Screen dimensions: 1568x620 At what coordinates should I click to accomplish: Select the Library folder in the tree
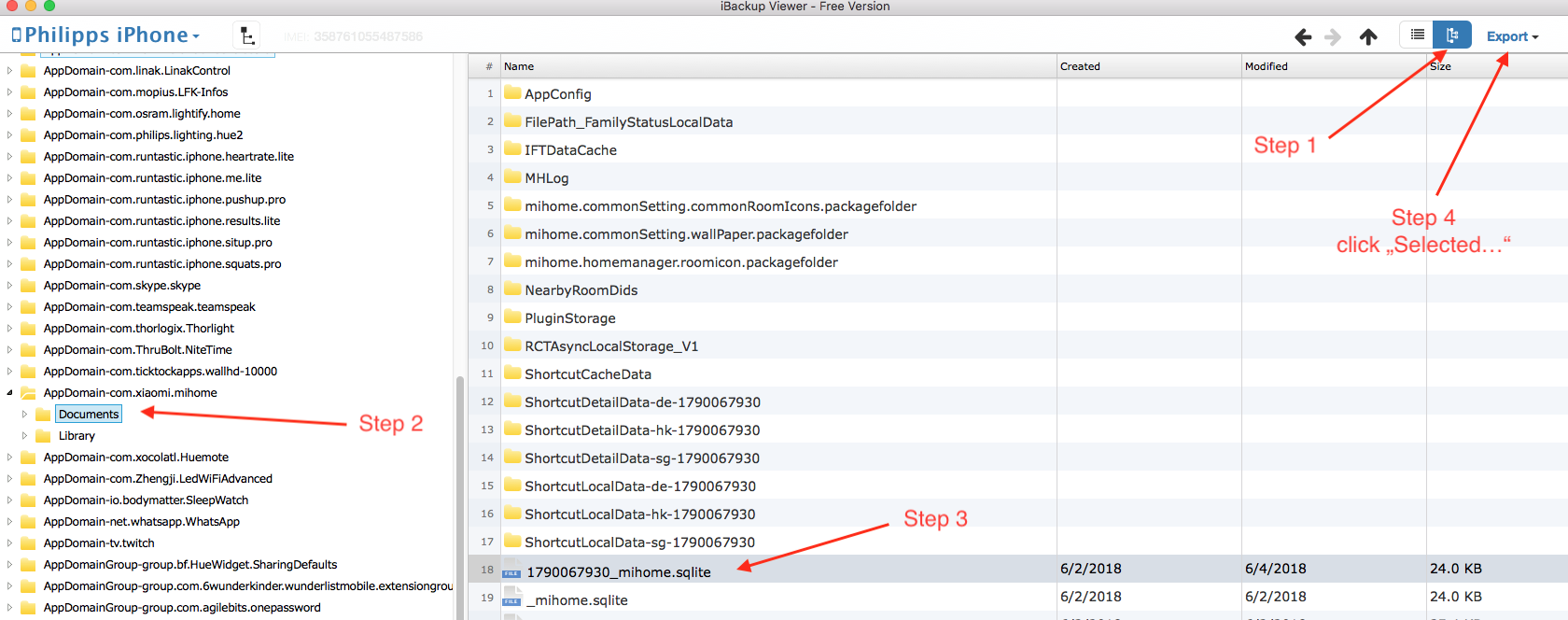tap(77, 436)
